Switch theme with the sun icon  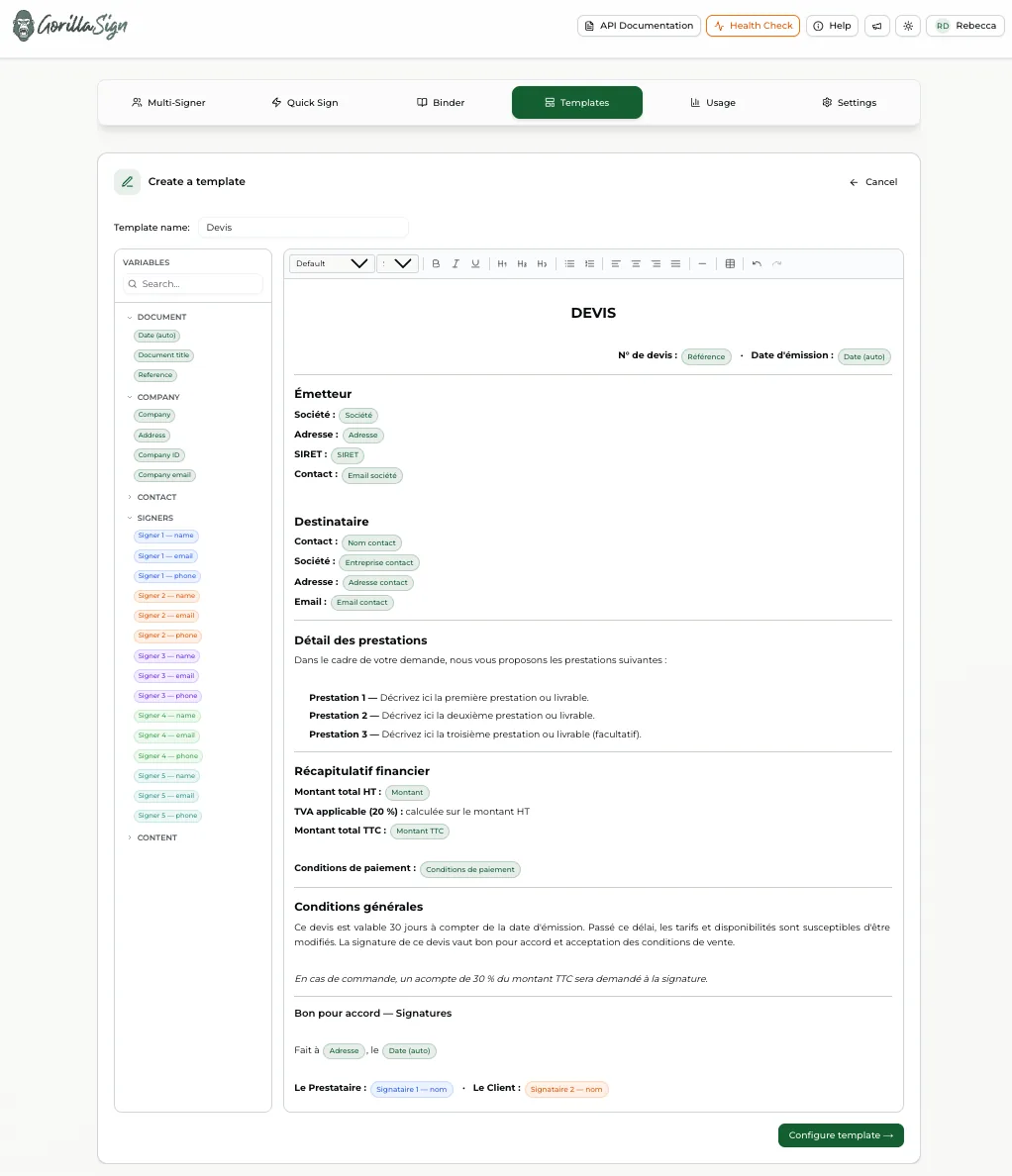click(x=908, y=26)
